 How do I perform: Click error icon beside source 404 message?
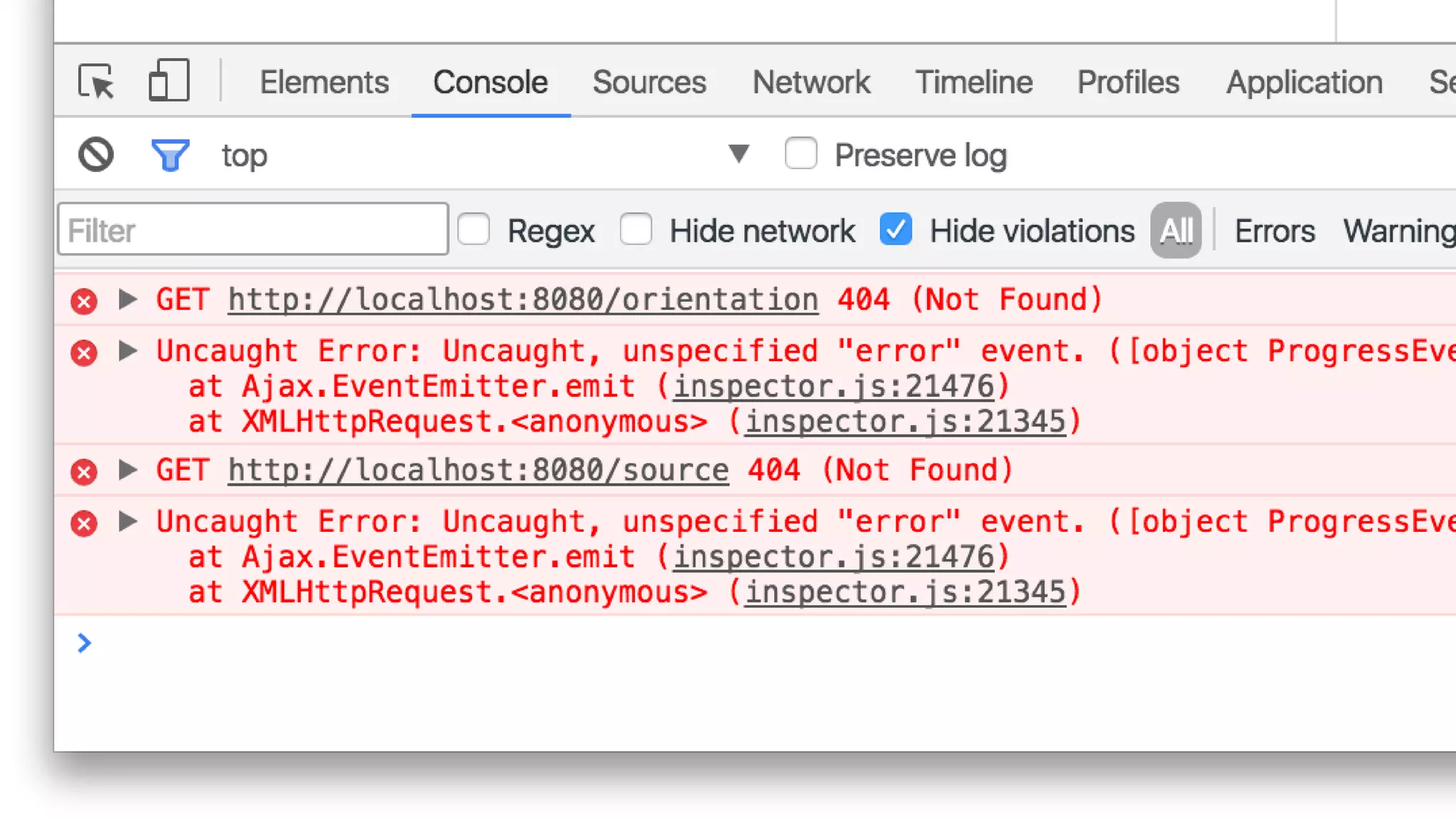pos(84,471)
